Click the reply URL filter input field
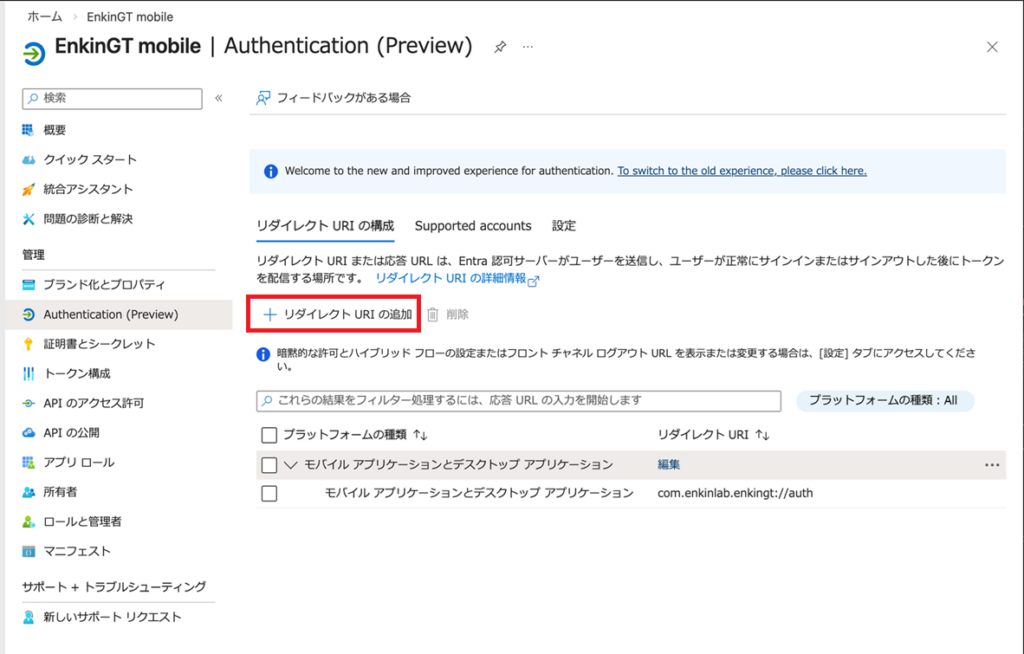Viewport: 1024px width, 654px height. click(518, 400)
